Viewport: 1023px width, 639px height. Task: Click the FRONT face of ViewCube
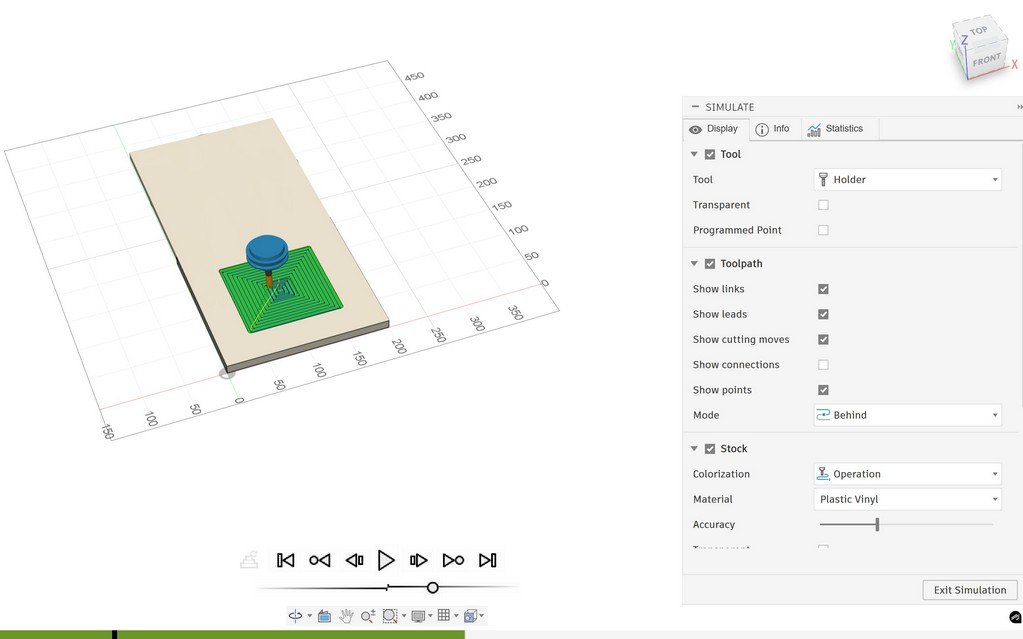tap(986, 60)
